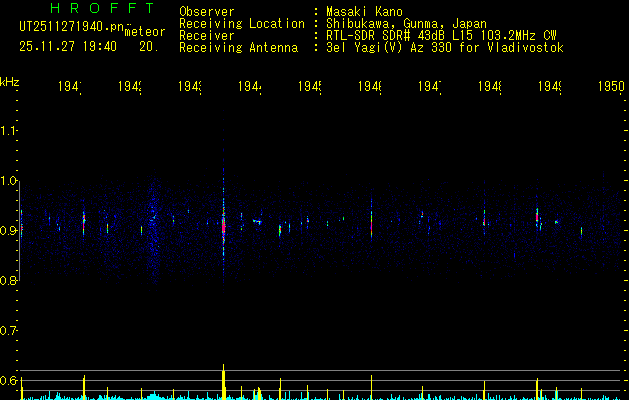
Task: Click the 'Receiving Location' label
Action: click(x=242, y=24)
